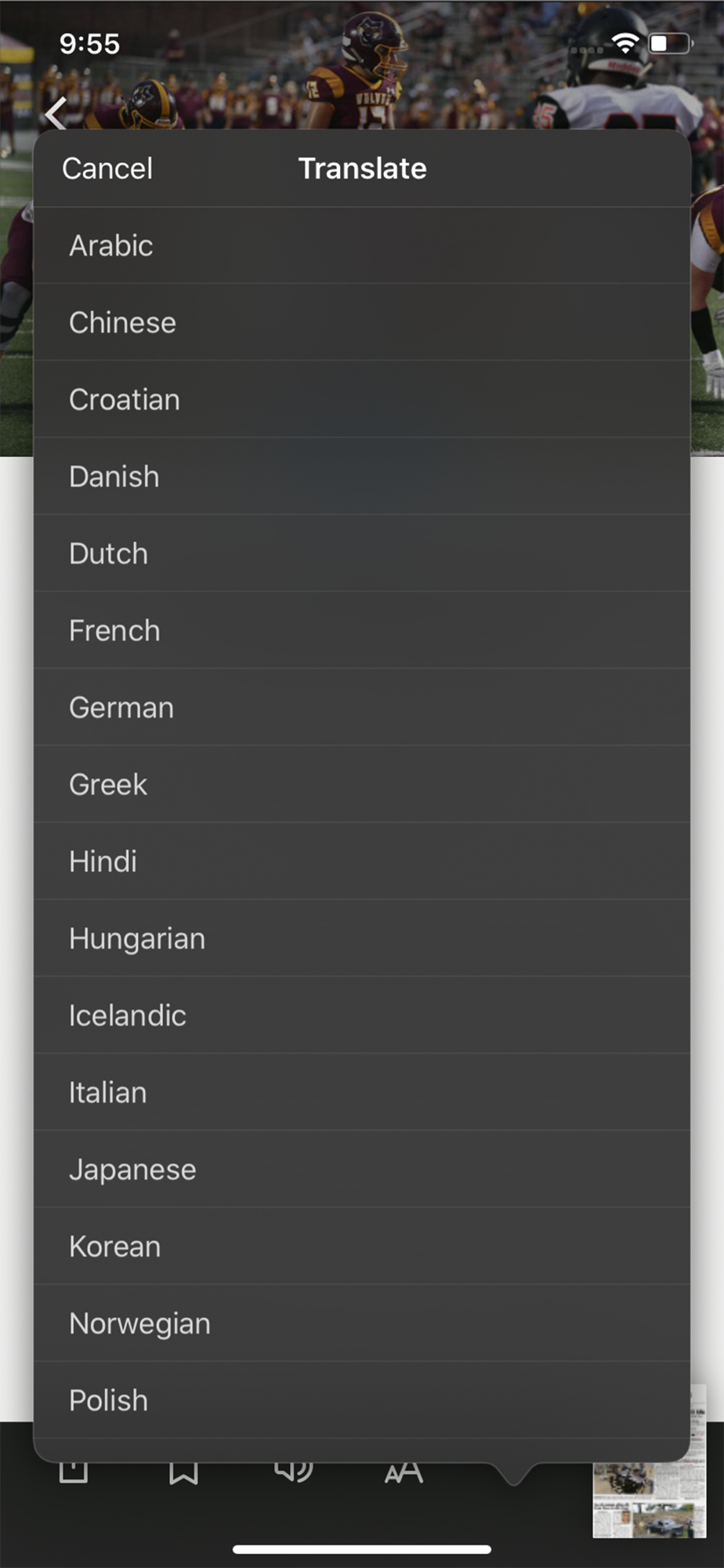724x1568 pixels.
Task: Open the newspaper page thumbnail
Action: [x=649, y=1490]
